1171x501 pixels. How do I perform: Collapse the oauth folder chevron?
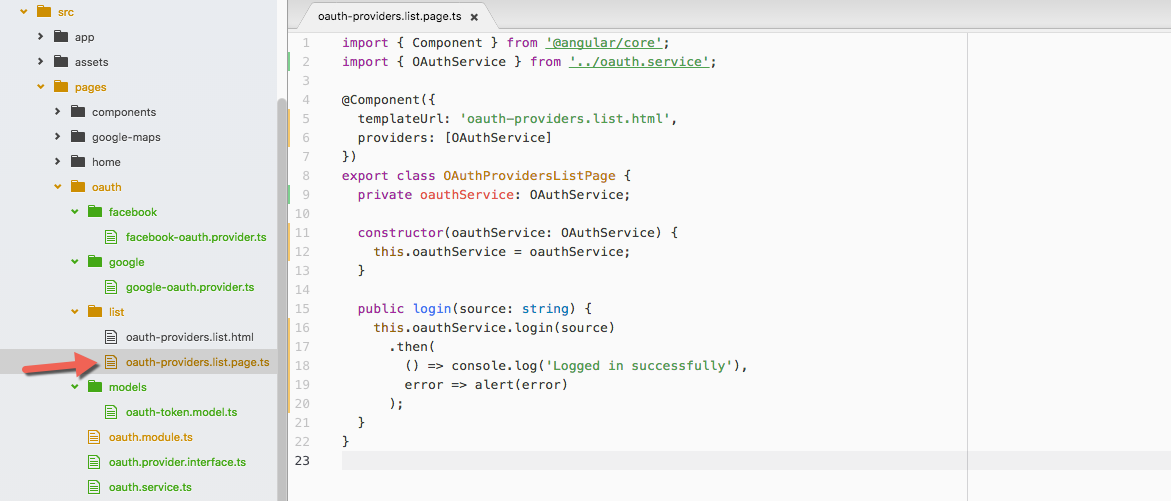point(58,187)
